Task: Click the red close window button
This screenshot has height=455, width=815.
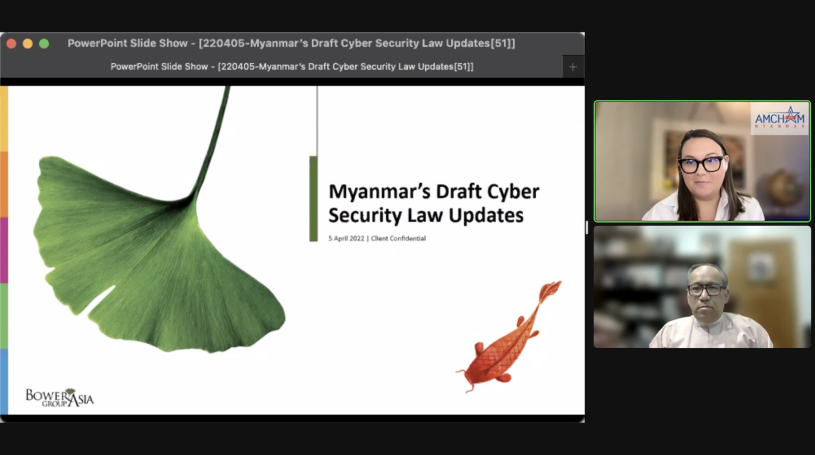Action: (11, 43)
